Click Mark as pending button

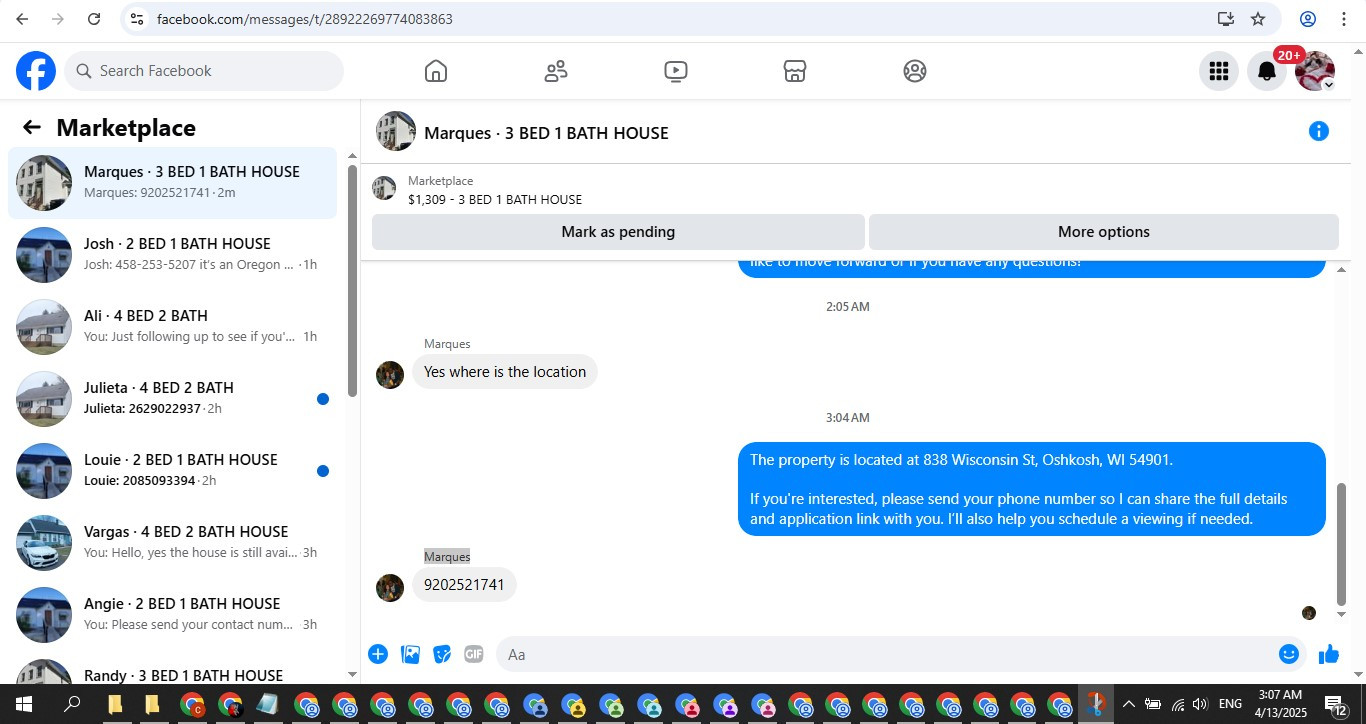click(x=618, y=232)
